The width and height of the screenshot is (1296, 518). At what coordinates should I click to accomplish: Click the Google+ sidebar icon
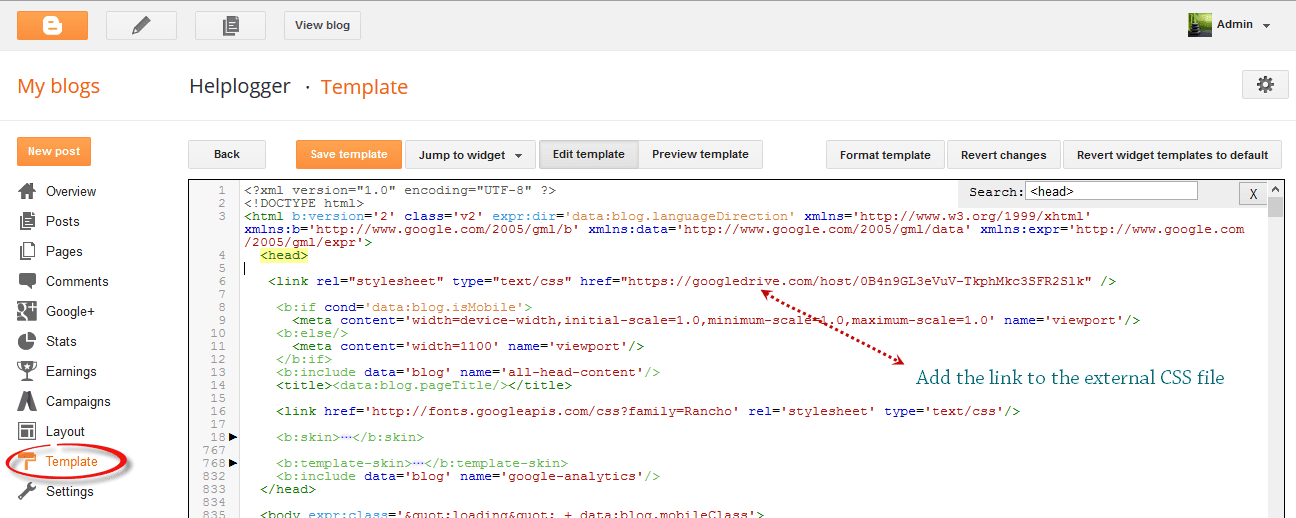click(x=28, y=311)
